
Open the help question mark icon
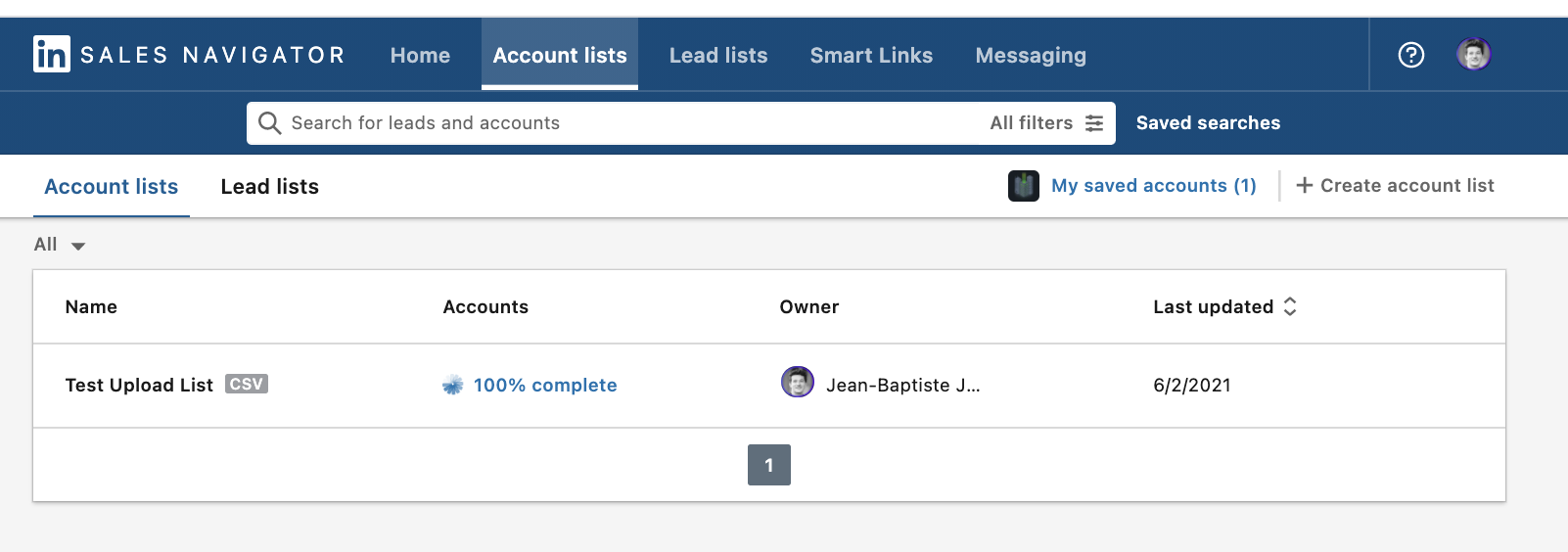coord(1410,55)
